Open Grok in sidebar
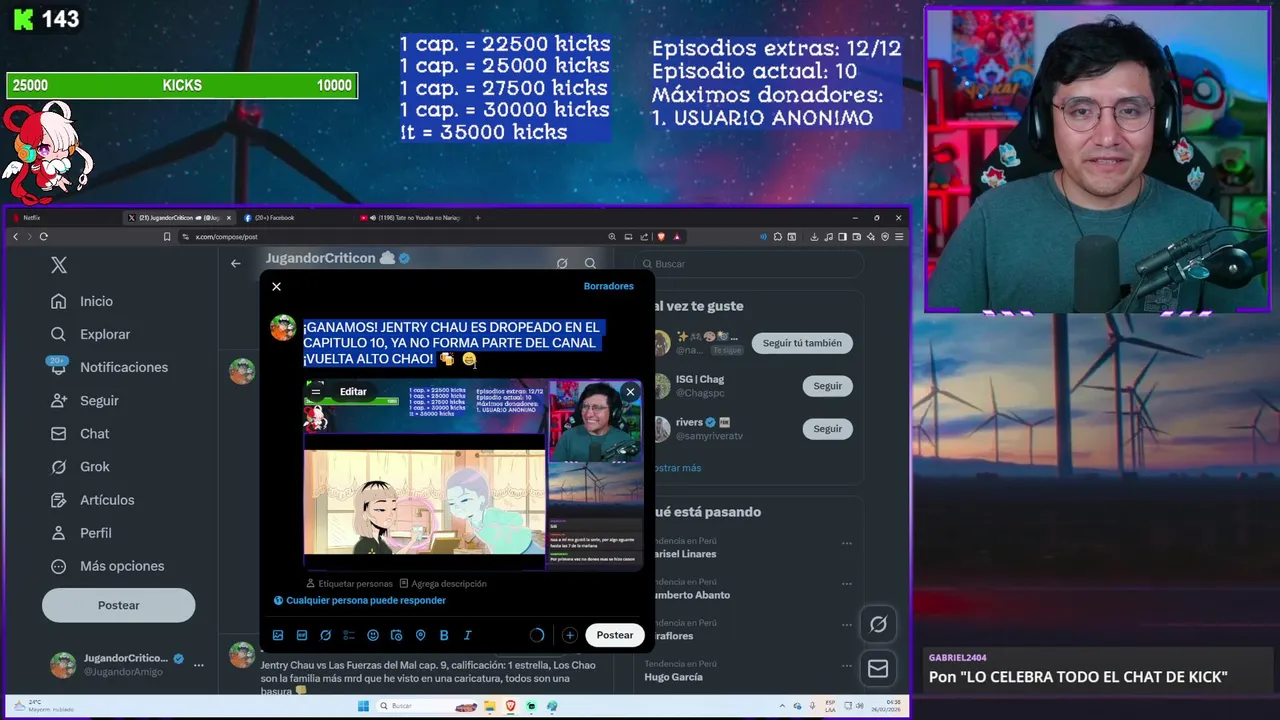Viewport: 1280px width, 720px height. tap(80, 466)
